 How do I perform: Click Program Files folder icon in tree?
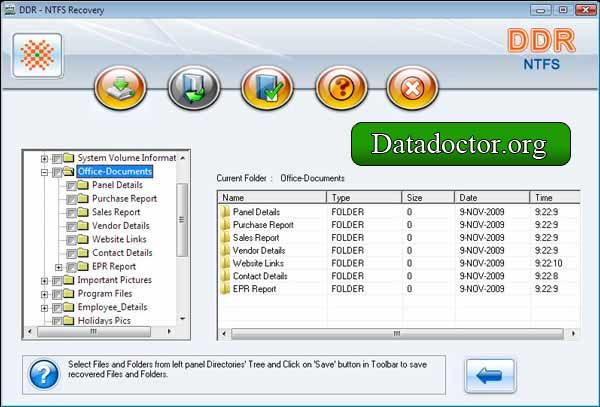(x=68, y=293)
